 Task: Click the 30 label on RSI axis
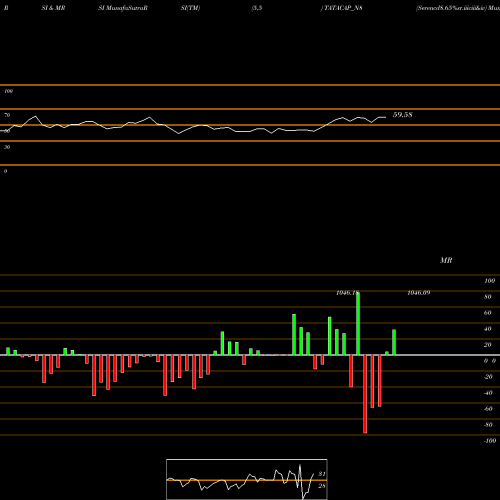click(7, 147)
